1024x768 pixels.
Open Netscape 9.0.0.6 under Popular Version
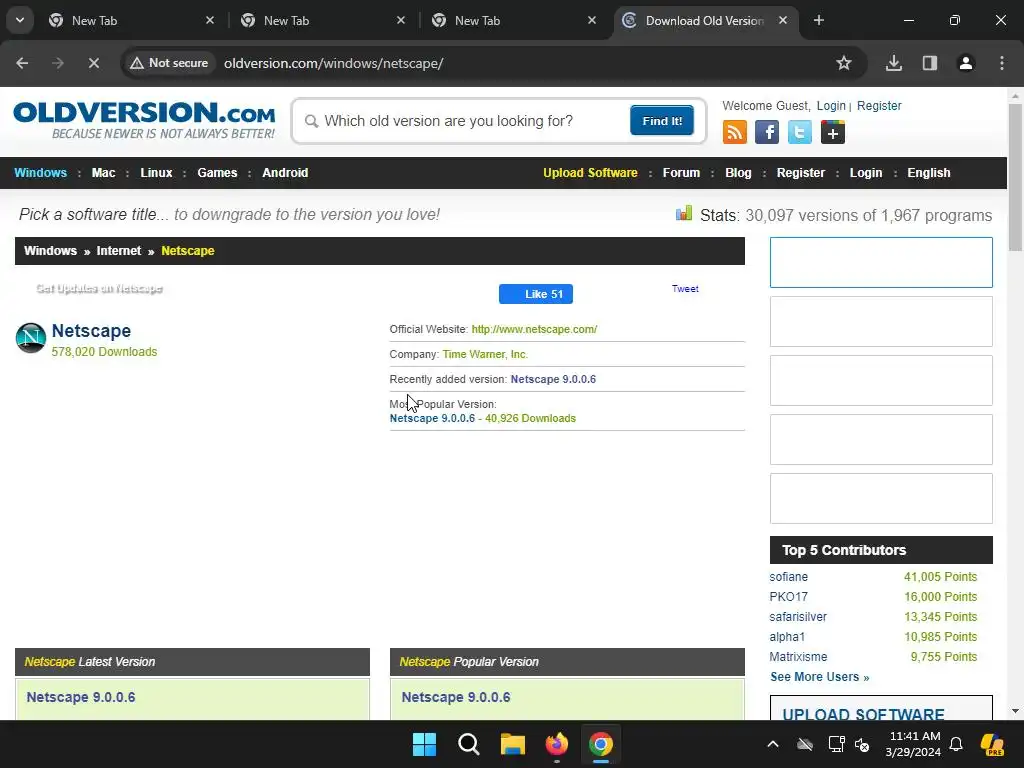456,697
